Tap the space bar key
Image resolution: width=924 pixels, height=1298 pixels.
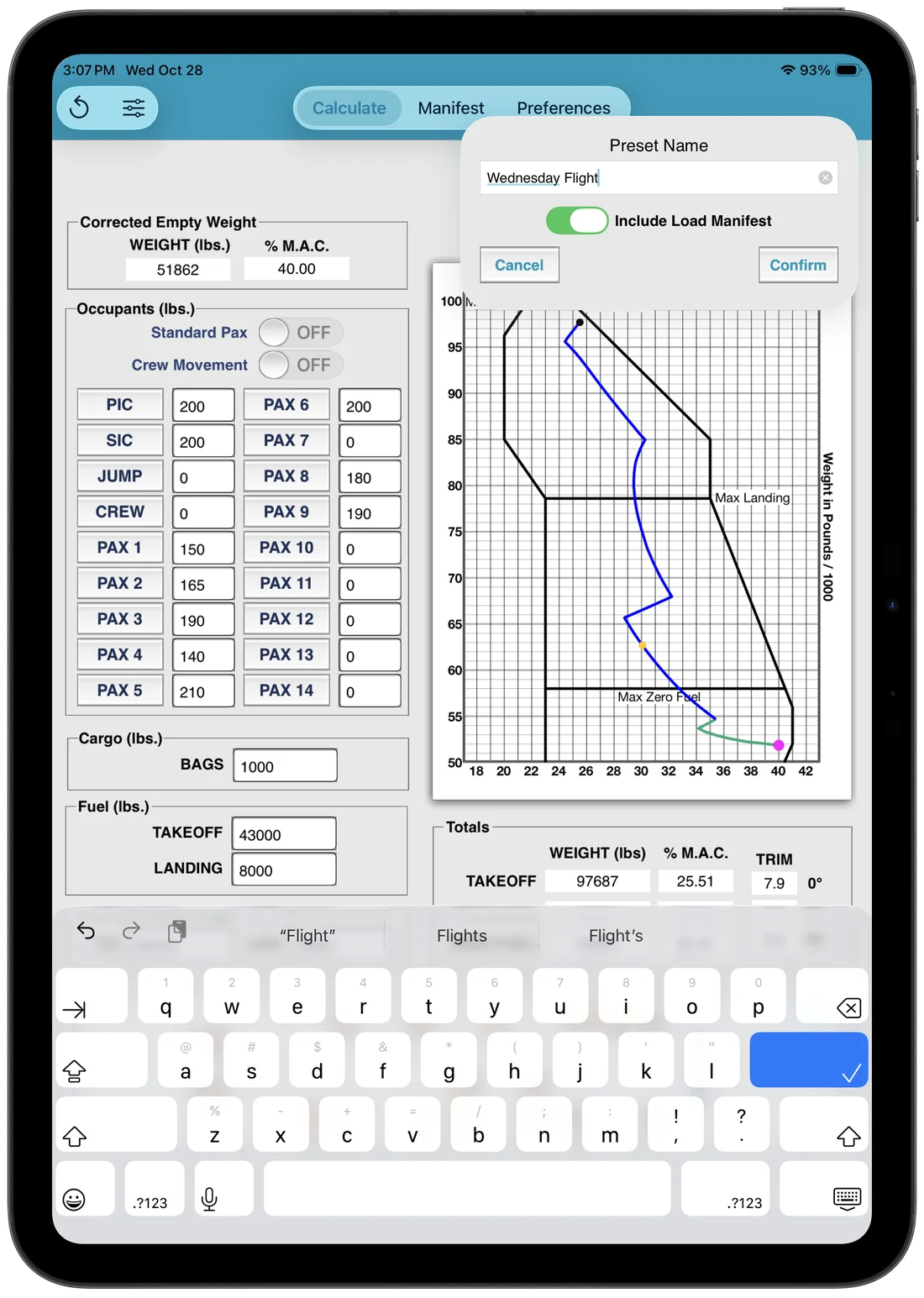pos(467,1189)
